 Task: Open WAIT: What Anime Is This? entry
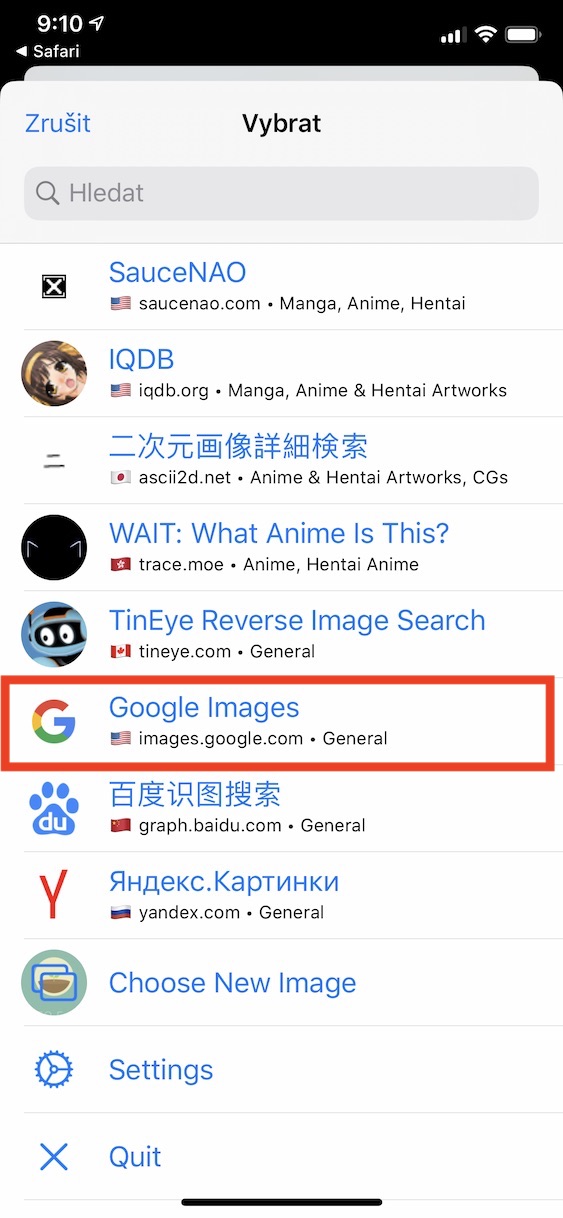[281, 547]
